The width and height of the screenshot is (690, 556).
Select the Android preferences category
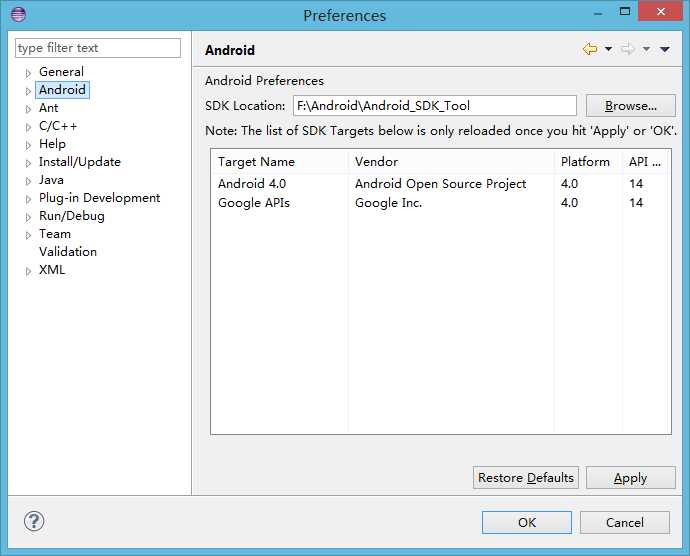click(x=62, y=90)
